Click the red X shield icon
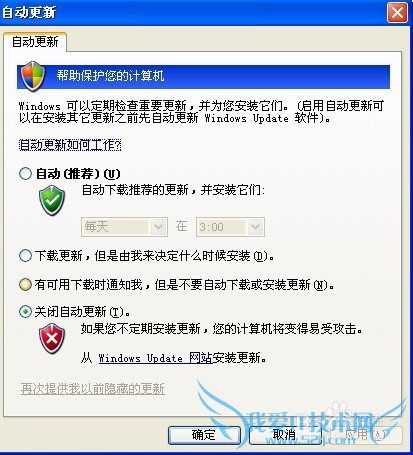This screenshot has height=455, width=413. (52, 338)
